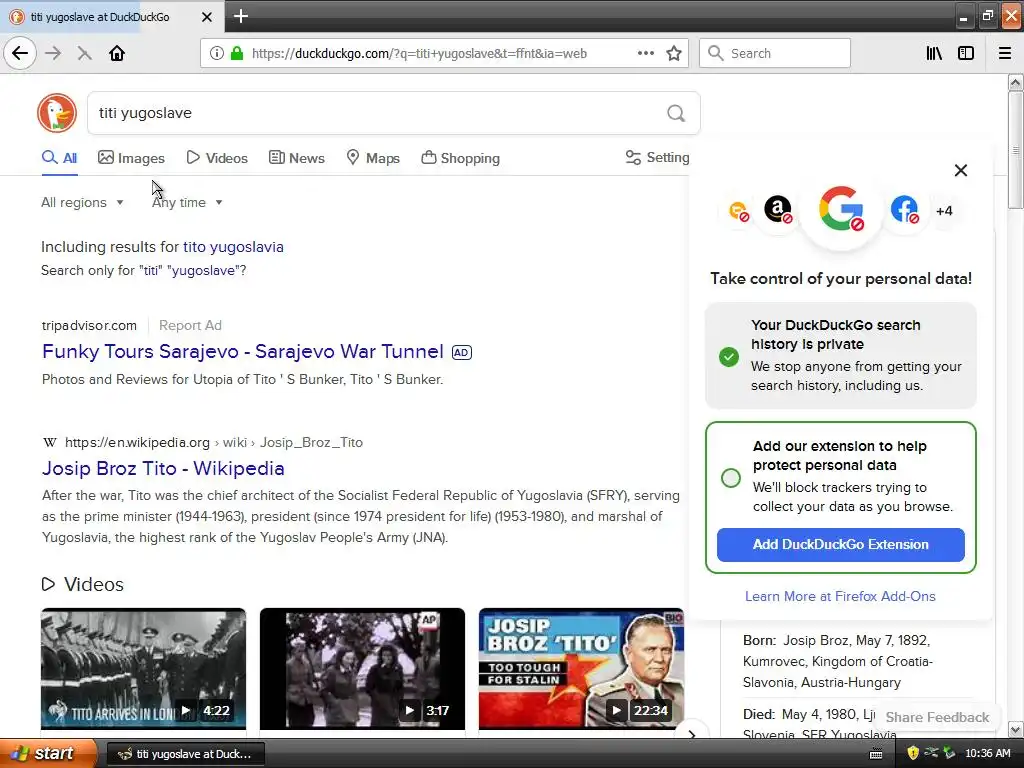
Task: Click Add DuckDuckGo Extension button
Action: (840, 545)
